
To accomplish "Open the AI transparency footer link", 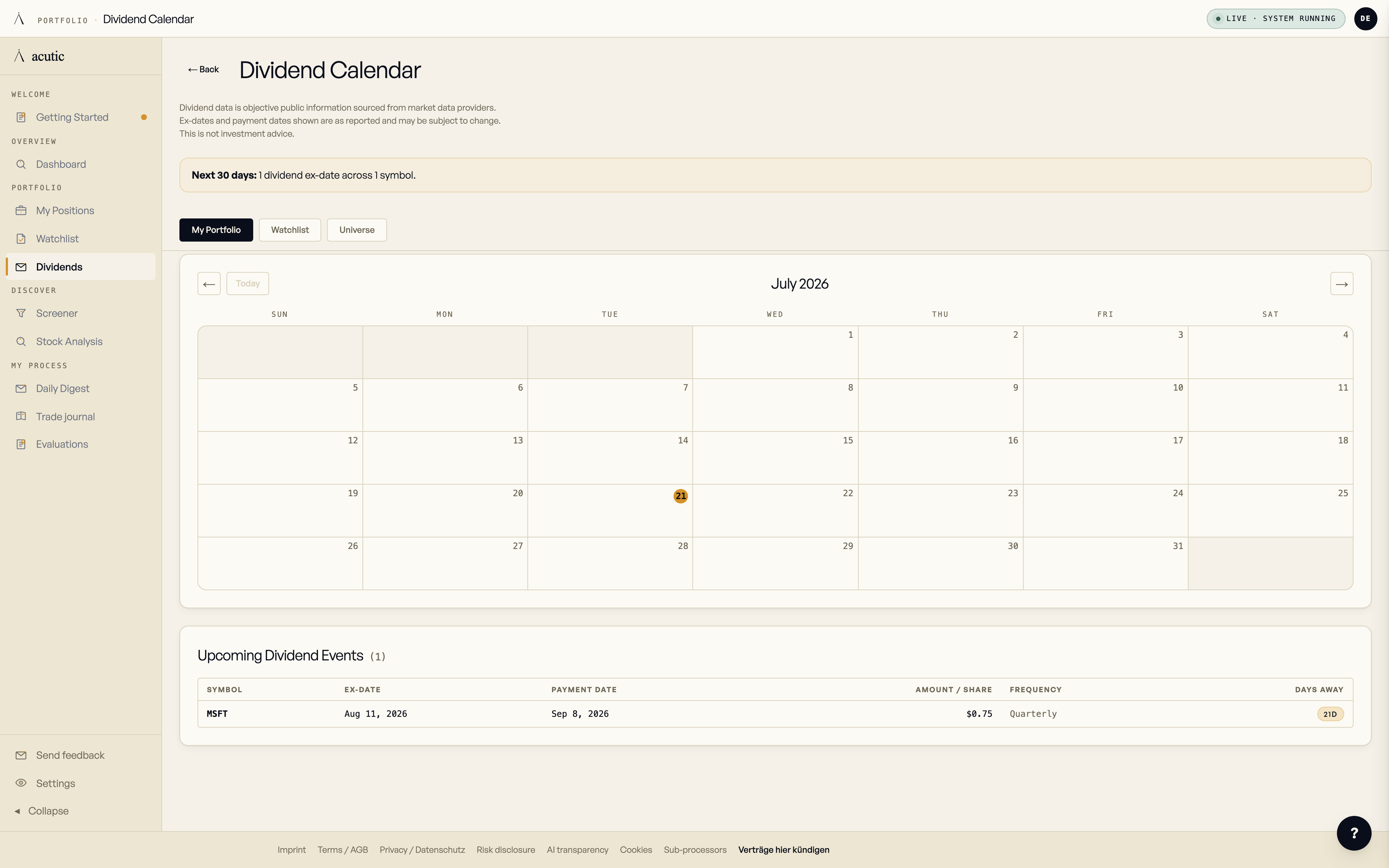I will [577, 850].
